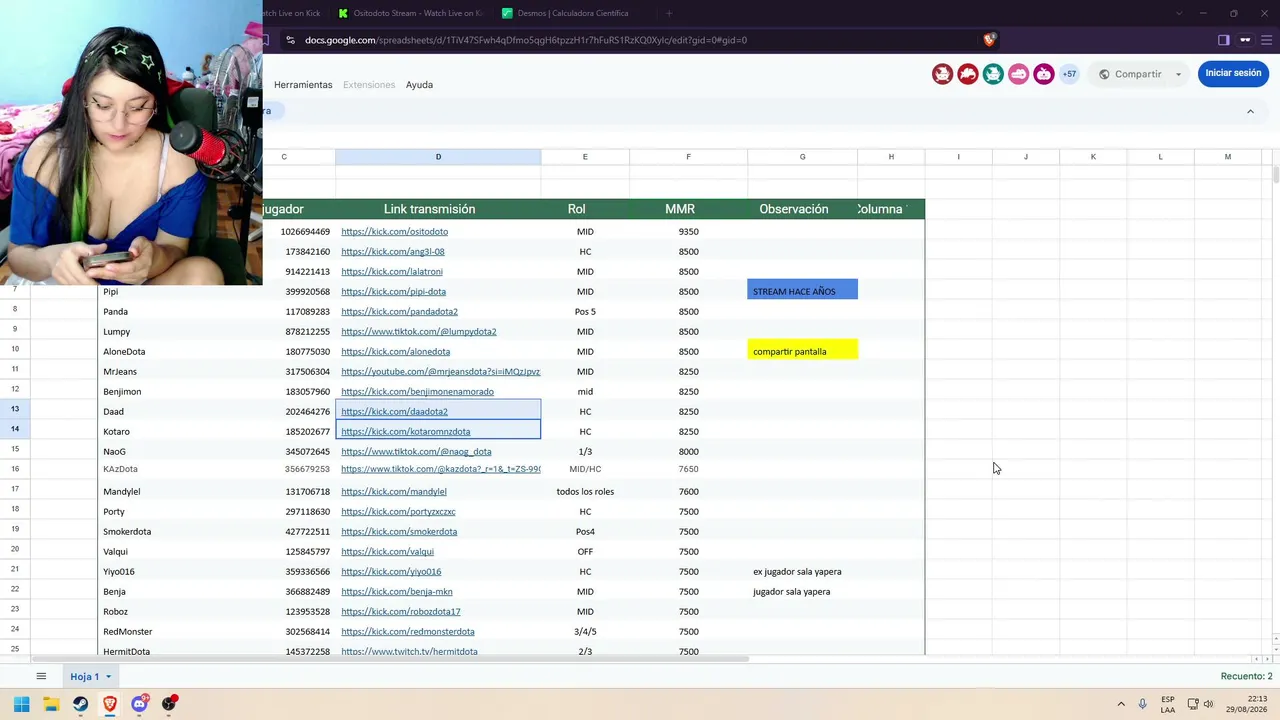This screenshot has width=1280, height=720.
Task: Select the 'todos los roles' cell
Action: coord(585,492)
